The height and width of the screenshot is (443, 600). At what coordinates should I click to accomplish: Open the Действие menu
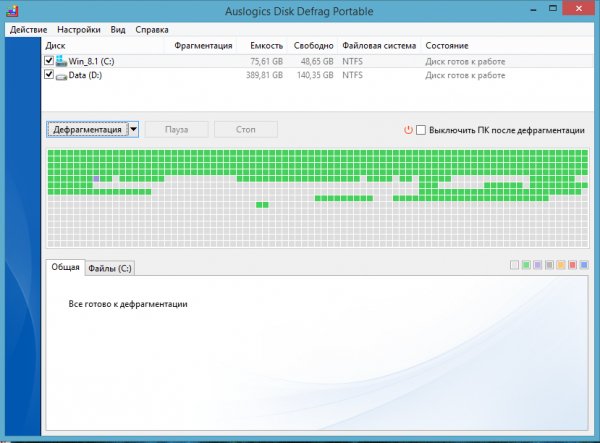[x=28, y=29]
